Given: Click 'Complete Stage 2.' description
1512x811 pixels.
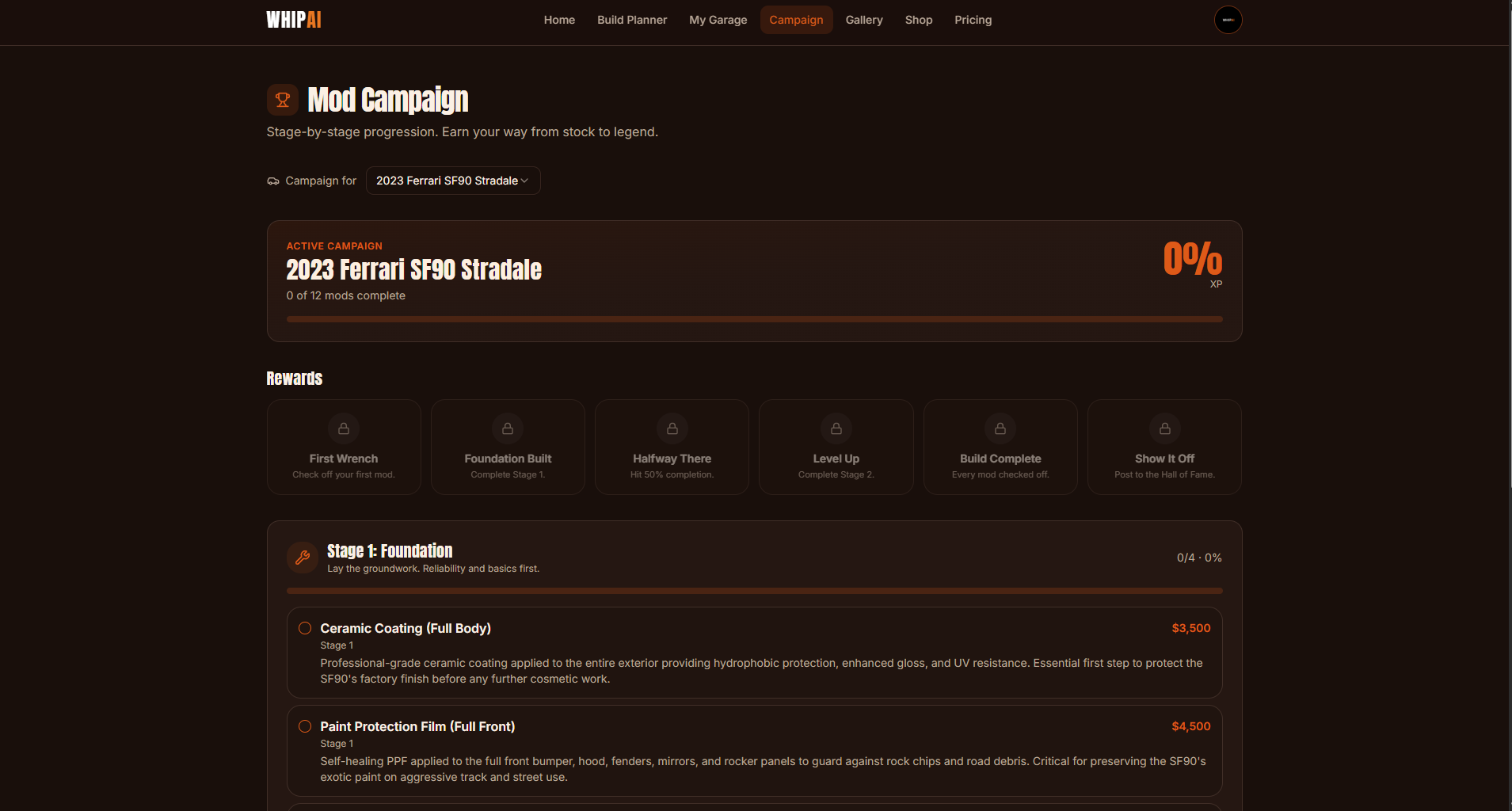Looking at the screenshot, I should (836, 474).
